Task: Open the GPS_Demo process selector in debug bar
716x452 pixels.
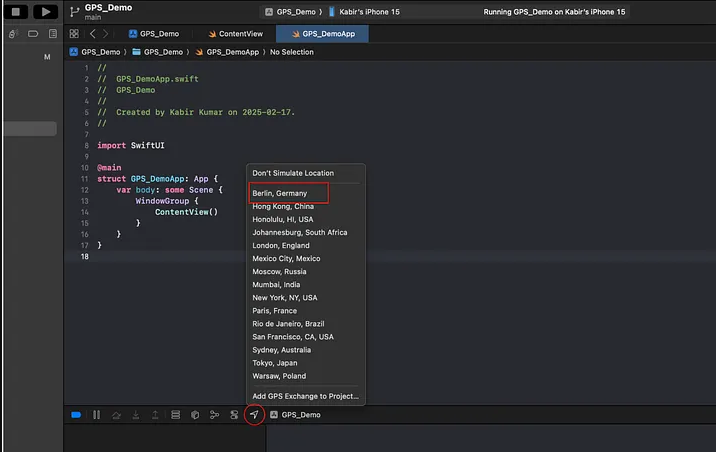Action: tap(300, 414)
